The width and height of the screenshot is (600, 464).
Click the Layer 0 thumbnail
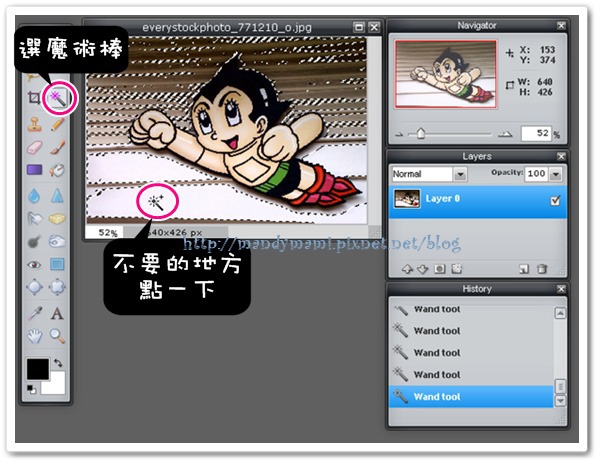pos(407,199)
